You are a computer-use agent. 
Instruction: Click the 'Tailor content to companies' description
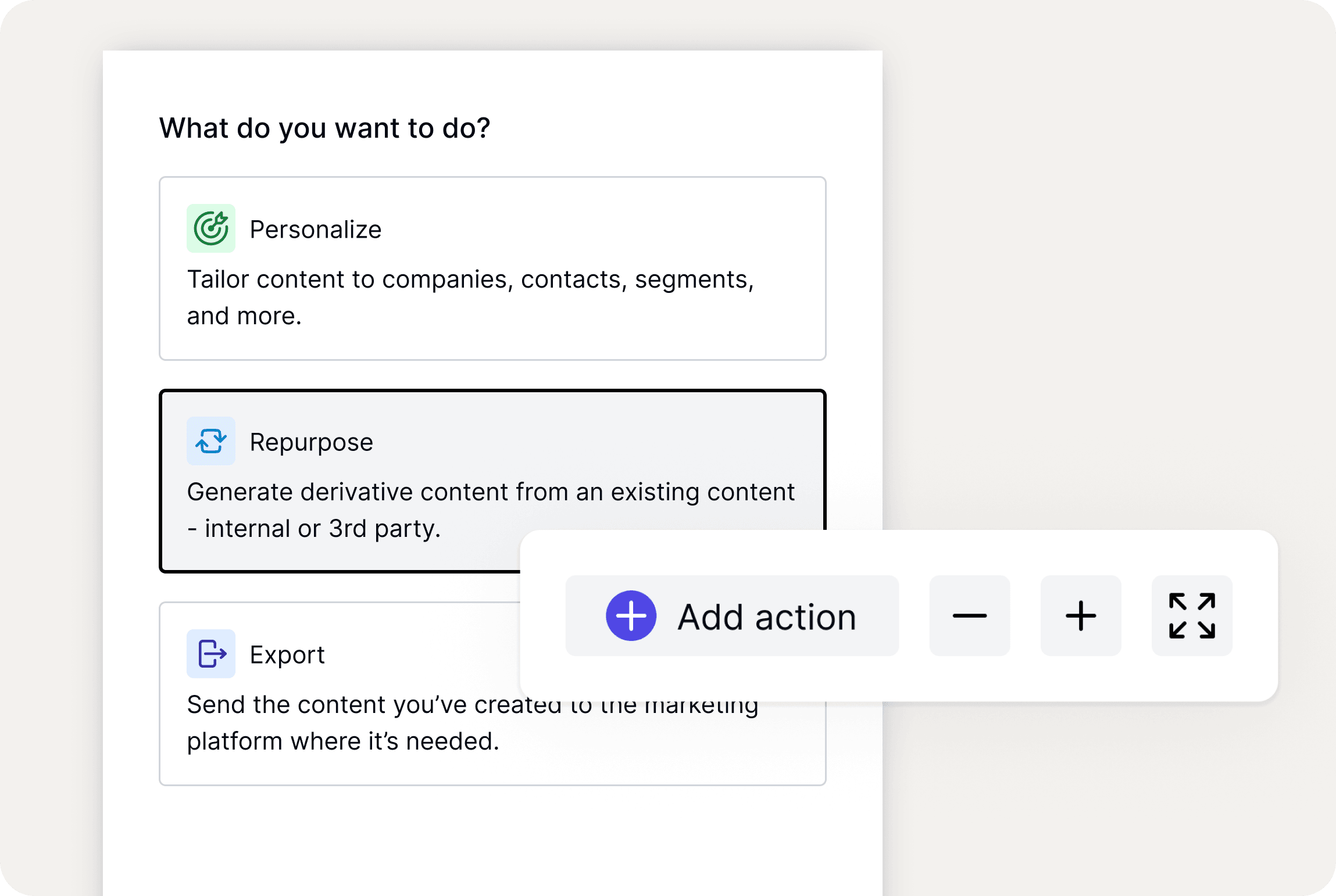point(470,298)
